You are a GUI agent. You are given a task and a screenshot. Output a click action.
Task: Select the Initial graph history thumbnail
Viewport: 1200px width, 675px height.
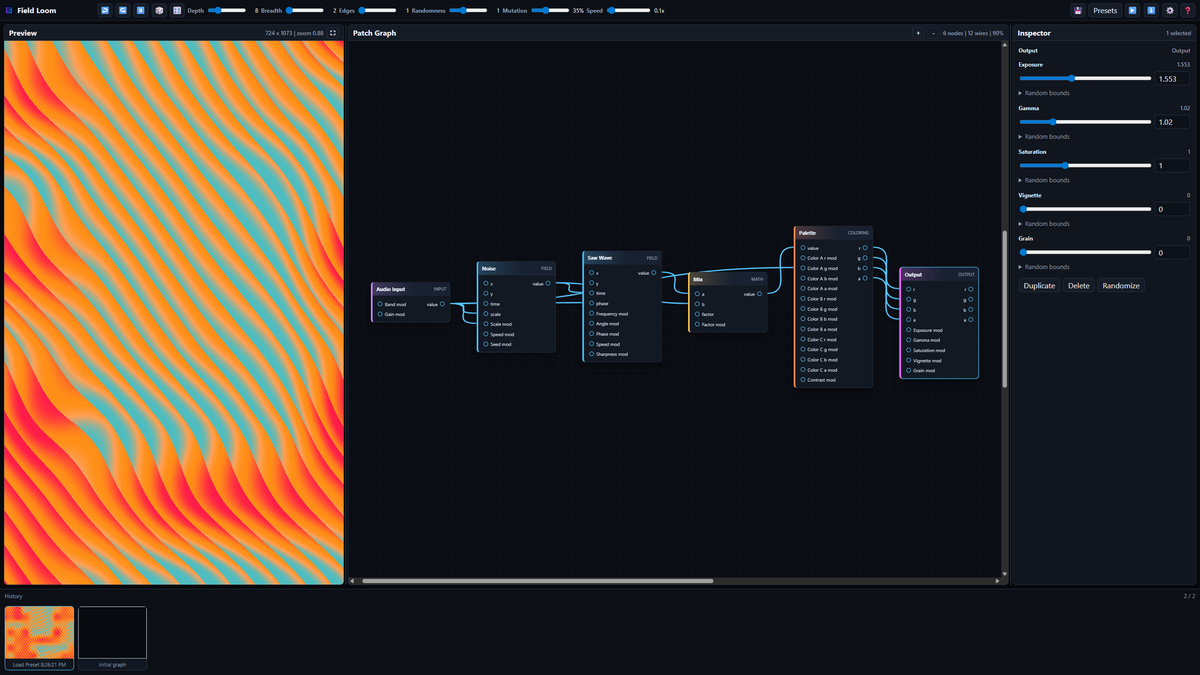(x=112, y=638)
